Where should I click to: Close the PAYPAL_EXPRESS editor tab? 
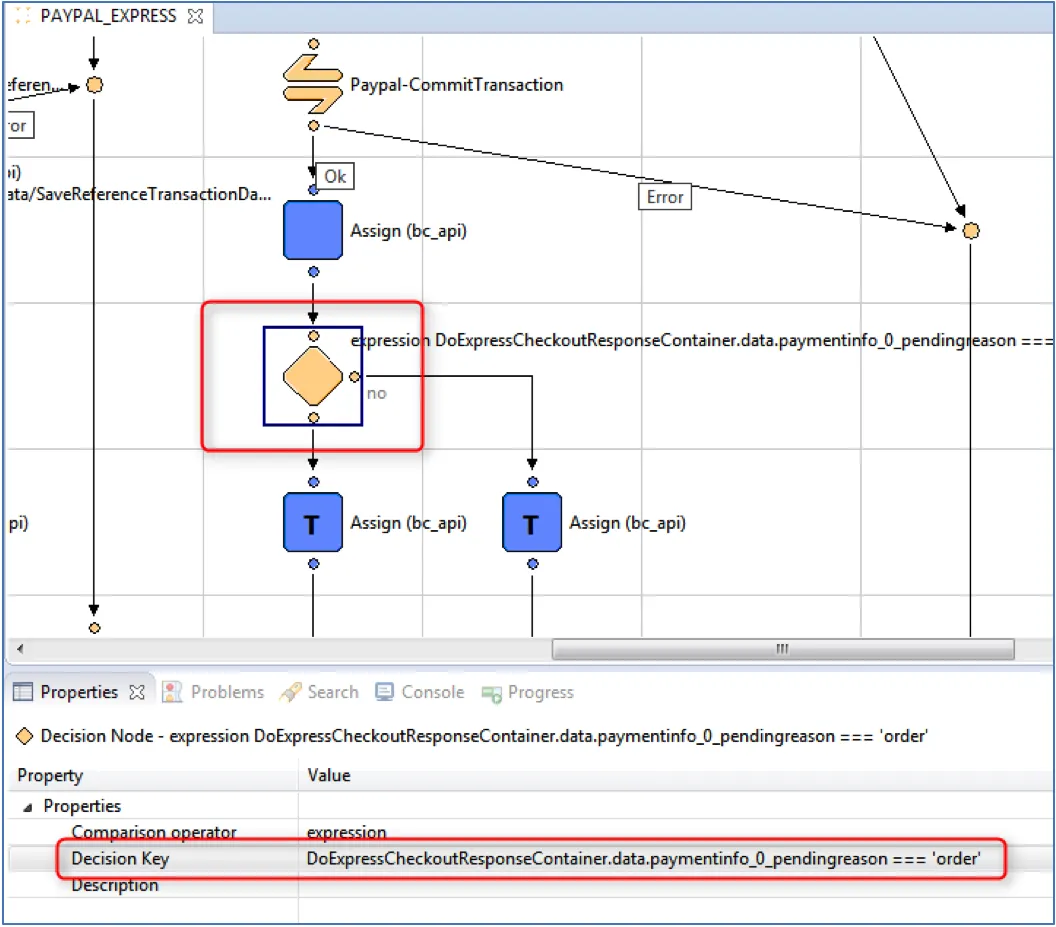tap(195, 16)
